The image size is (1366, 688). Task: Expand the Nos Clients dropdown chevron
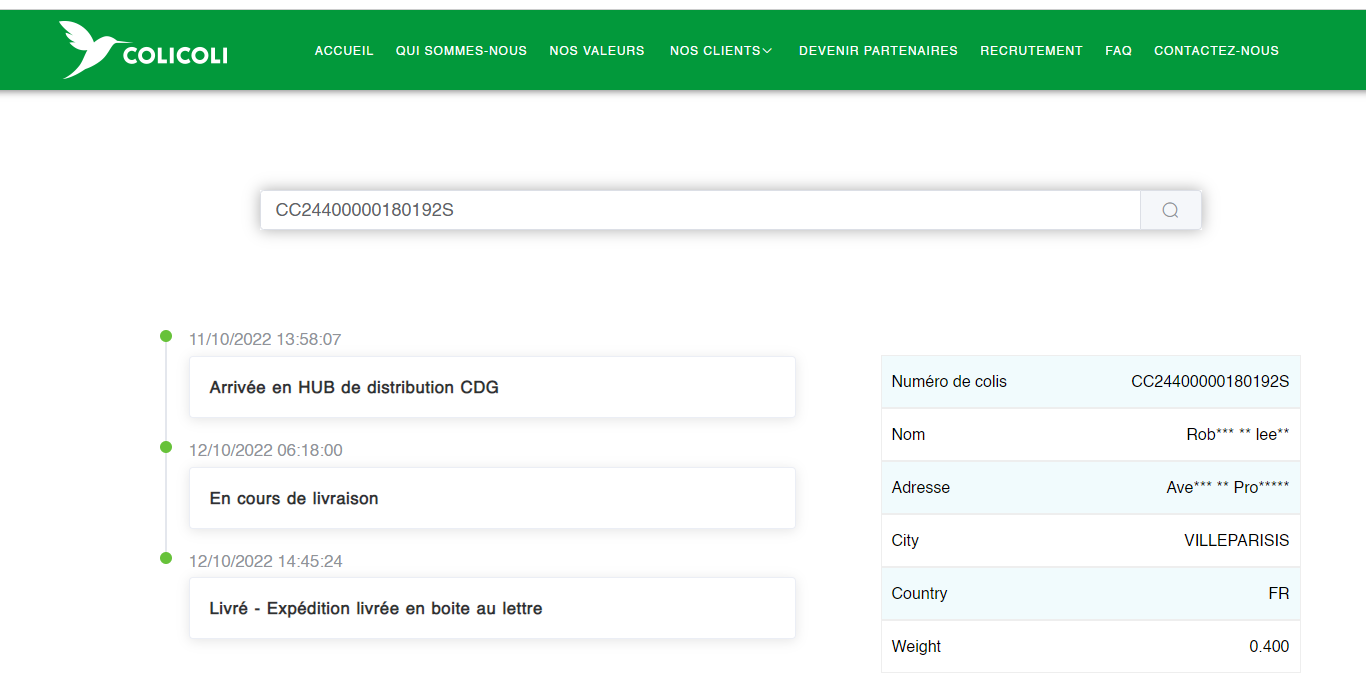[767, 51]
